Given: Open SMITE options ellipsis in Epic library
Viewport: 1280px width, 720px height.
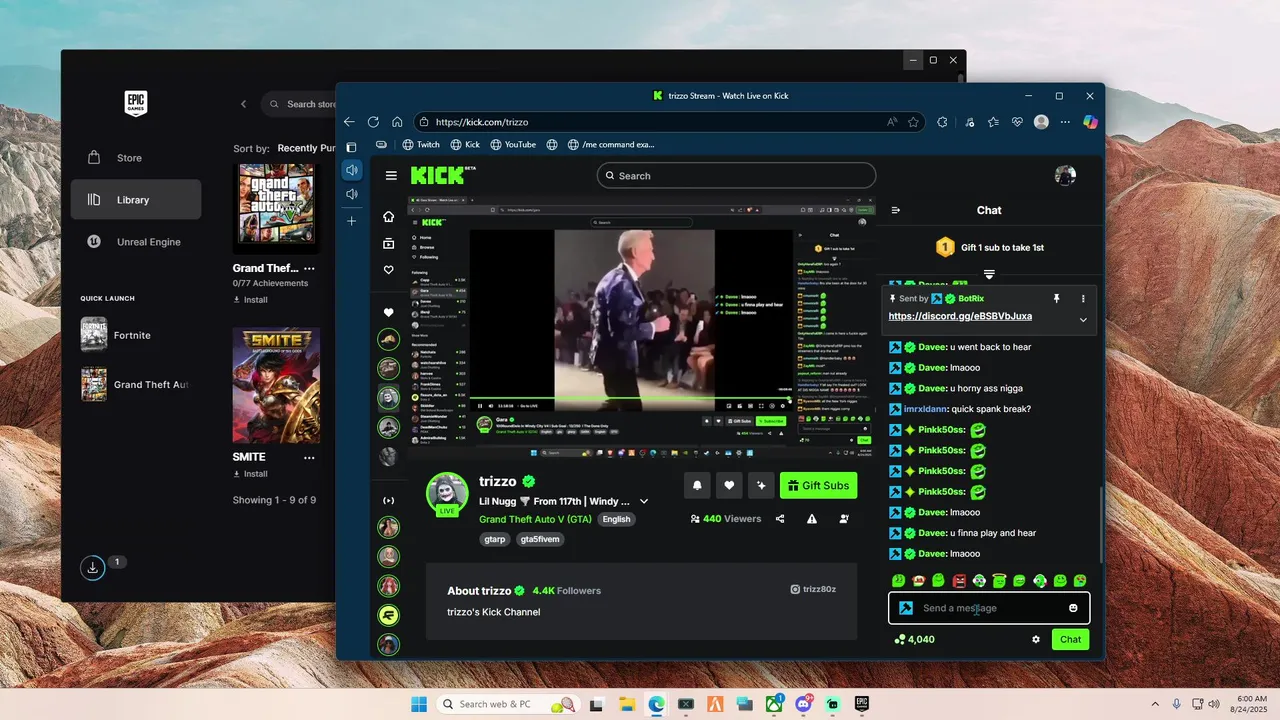Looking at the screenshot, I should [309, 457].
